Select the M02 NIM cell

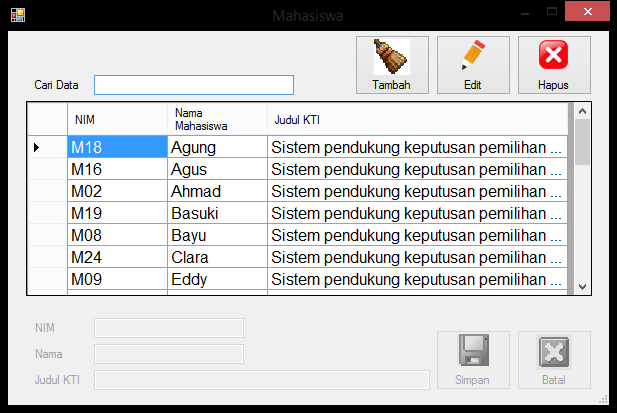click(x=117, y=192)
